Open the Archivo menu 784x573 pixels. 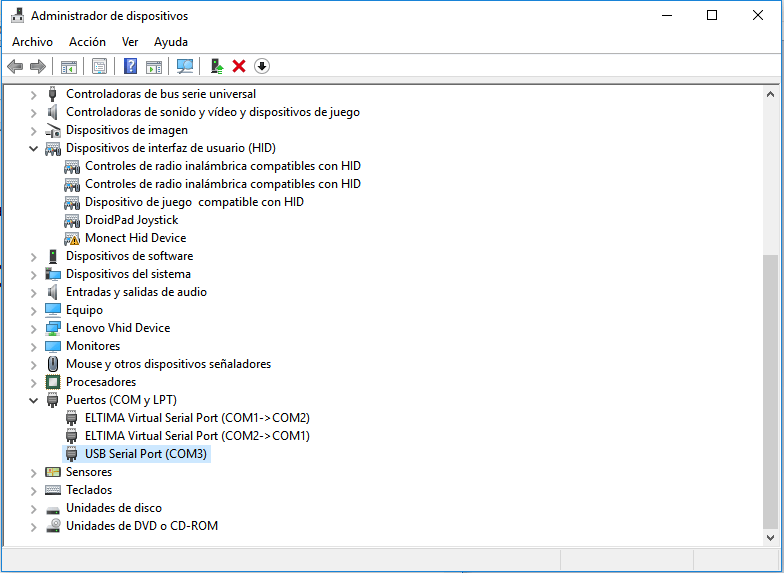pos(32,42)
